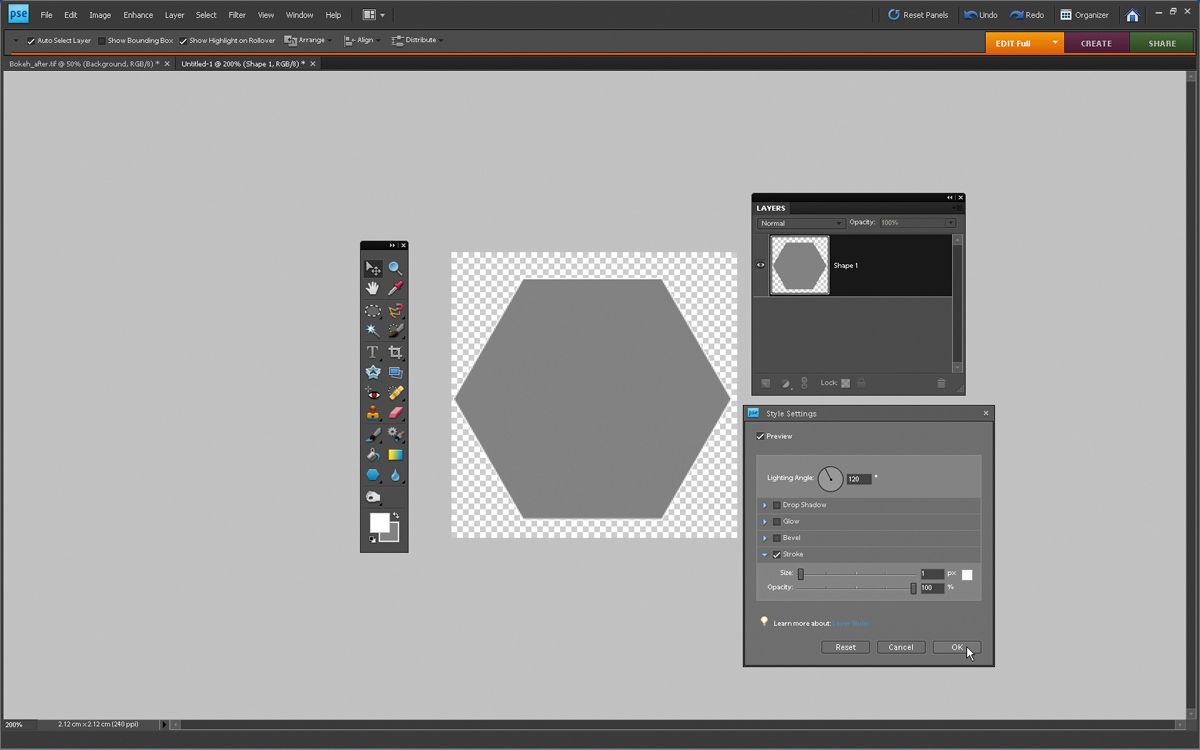
Task: Choose the Horizontal Type tool
Action: point(372,352)
